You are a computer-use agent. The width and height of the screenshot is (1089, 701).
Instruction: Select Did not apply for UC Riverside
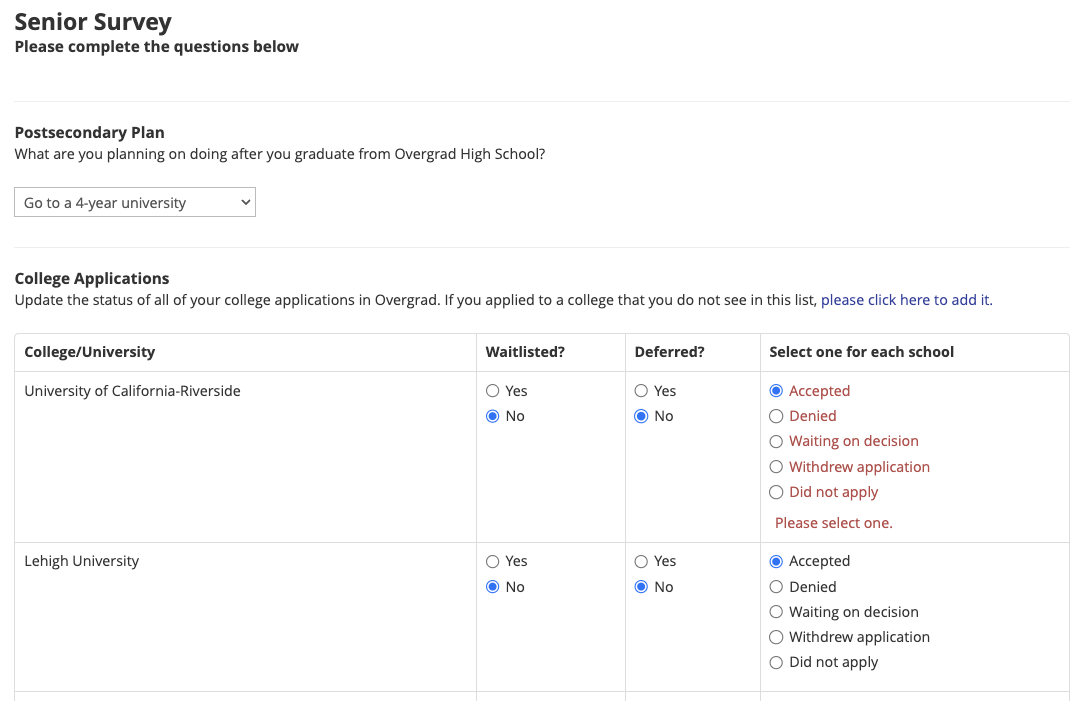coord(776,492)
